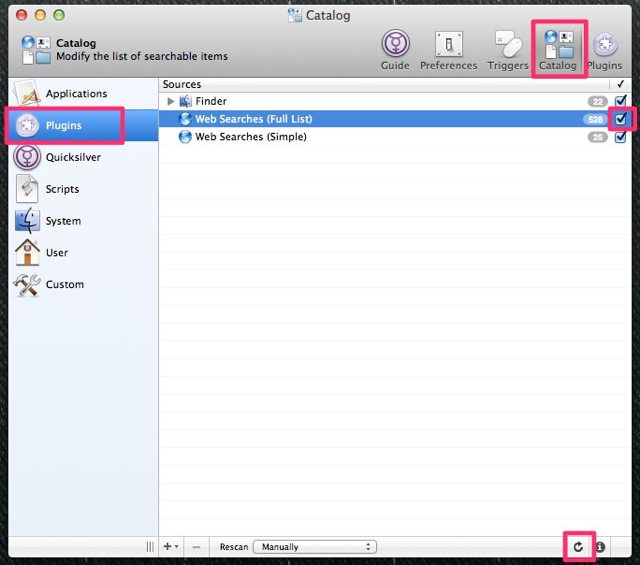The image size is (640, 565).
Task: Click the Web Searches (Full List) globe icon
Action: [x=185, y=119]
